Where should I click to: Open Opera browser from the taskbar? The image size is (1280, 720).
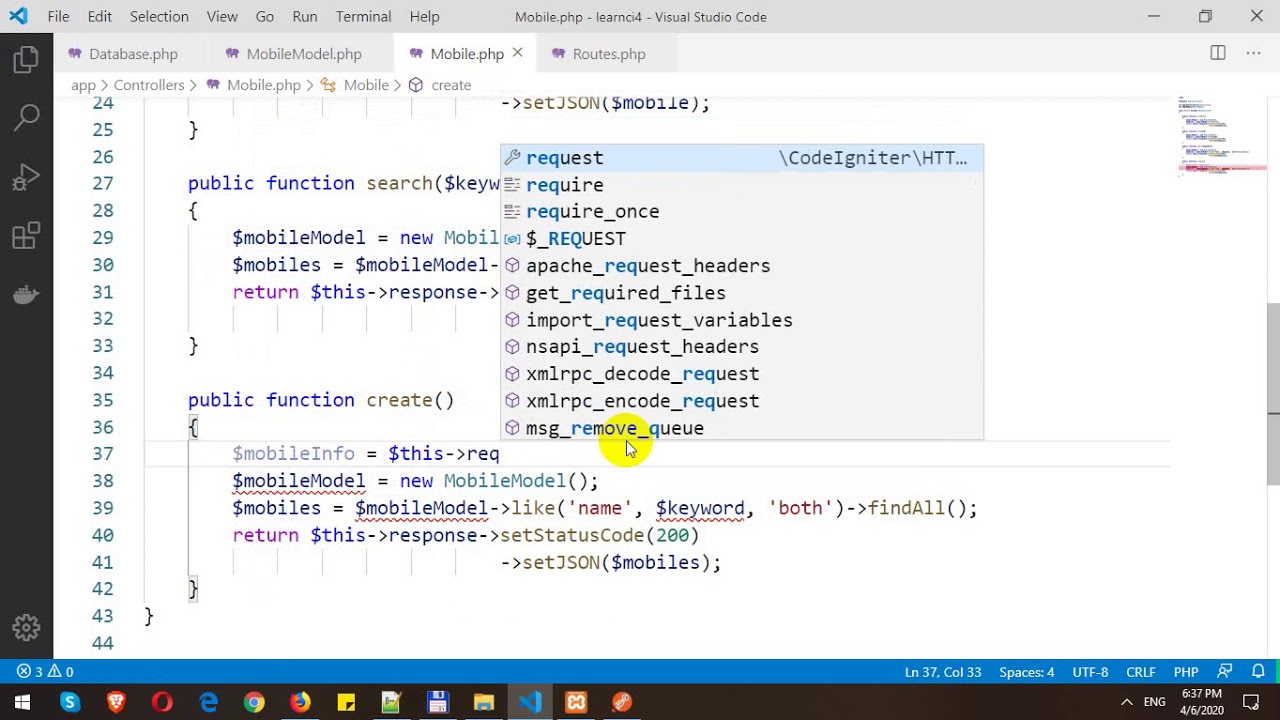[x=162, y=702]
